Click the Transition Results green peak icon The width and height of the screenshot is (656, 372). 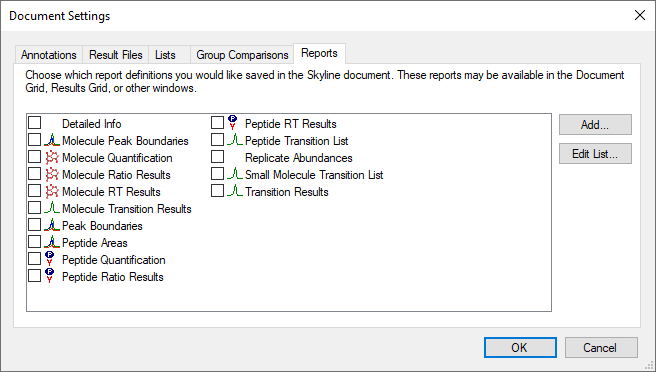click(235, 191)
